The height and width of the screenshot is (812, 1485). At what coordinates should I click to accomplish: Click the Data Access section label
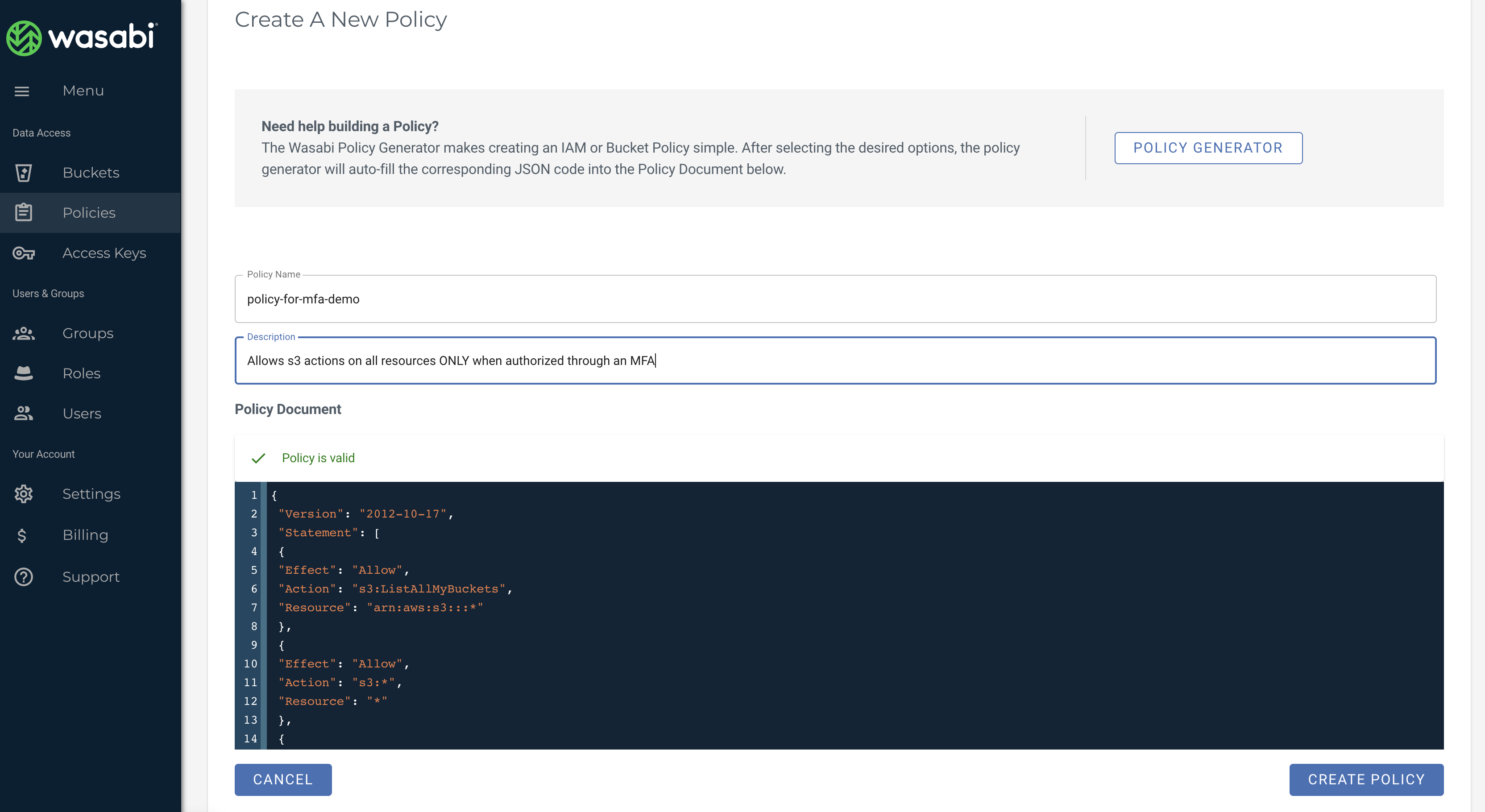pyautogui.click(x=41, y=133)
